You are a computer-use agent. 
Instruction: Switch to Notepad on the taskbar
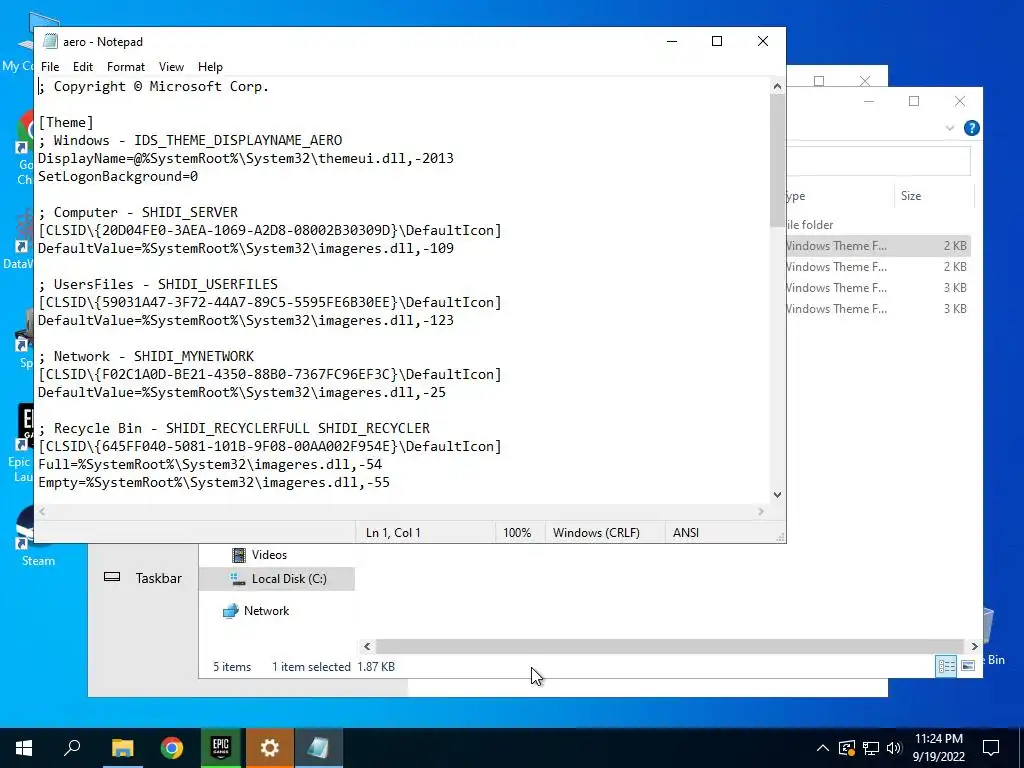319,748
